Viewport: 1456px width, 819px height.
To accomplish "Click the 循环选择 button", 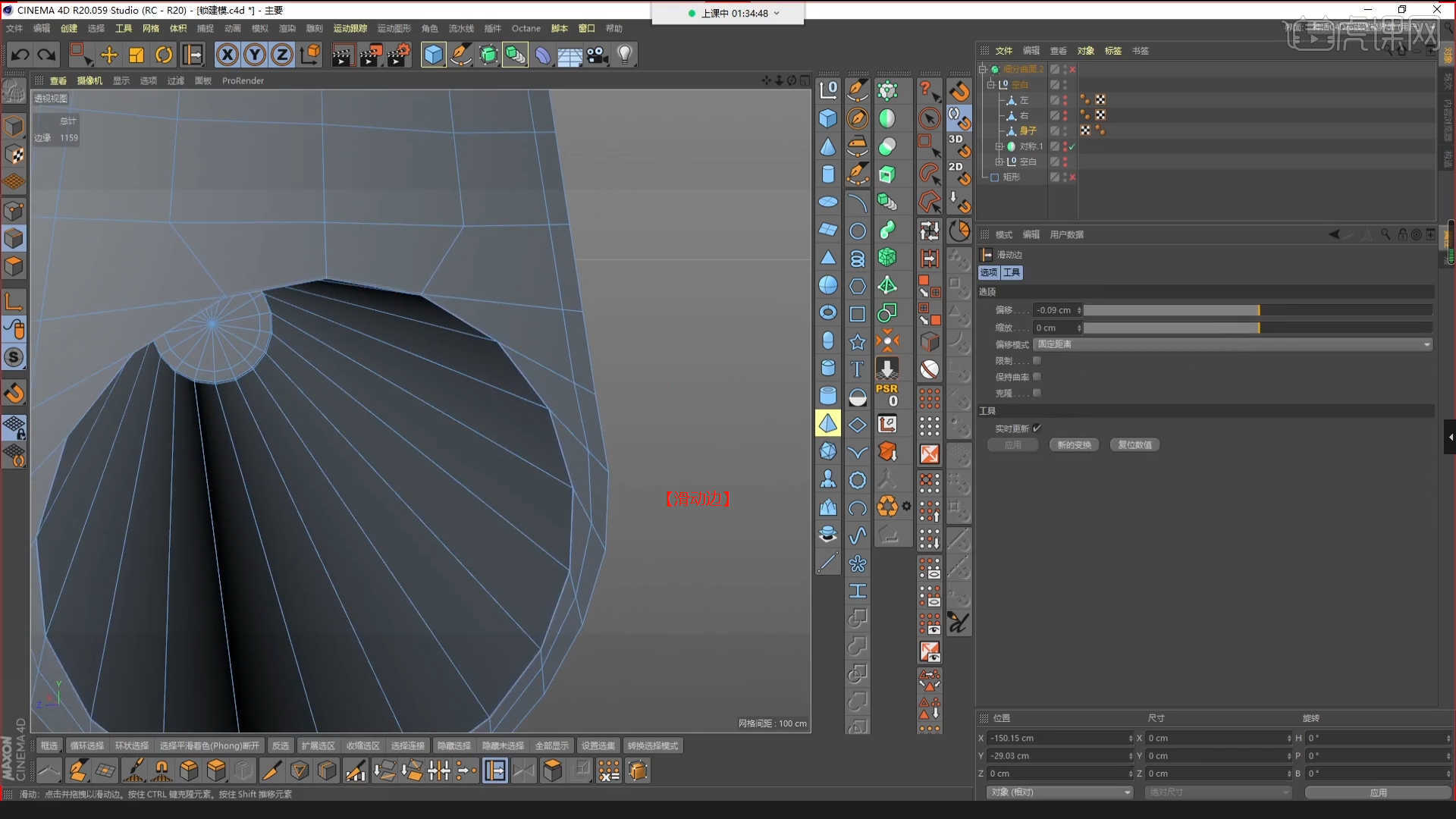I will coord(87,746).
